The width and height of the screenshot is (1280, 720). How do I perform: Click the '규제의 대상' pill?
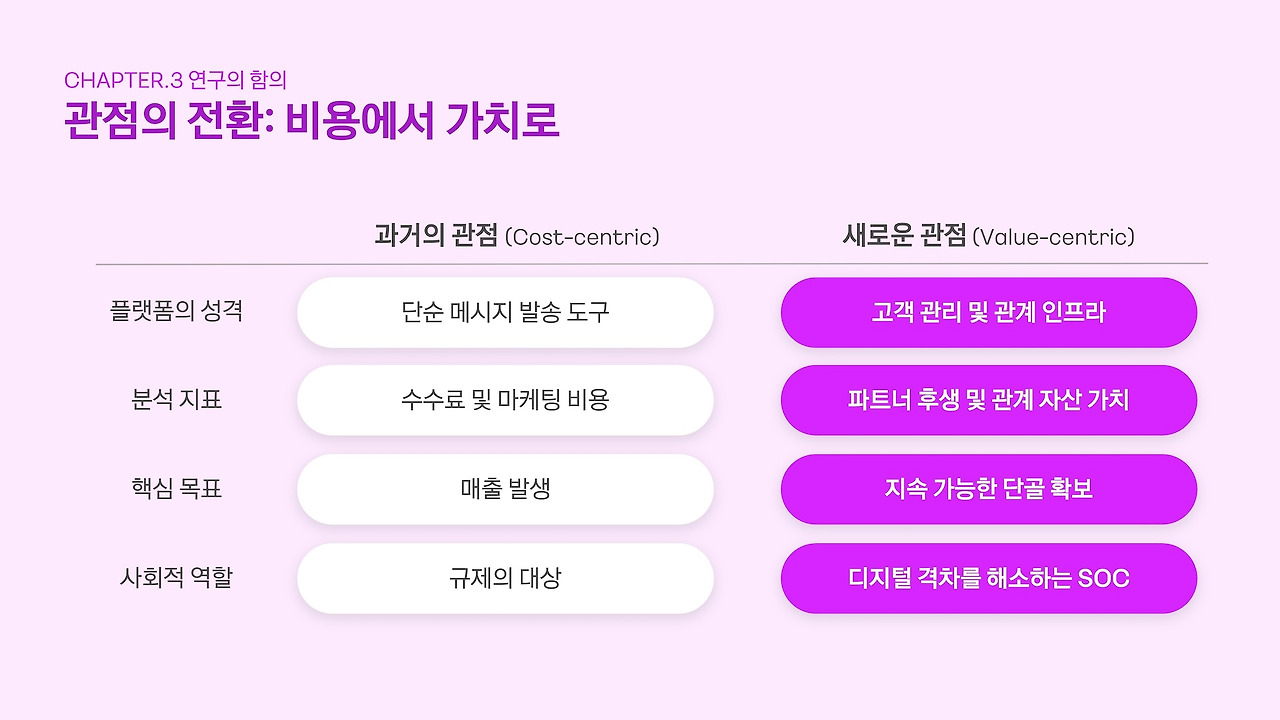click(505, 578)
